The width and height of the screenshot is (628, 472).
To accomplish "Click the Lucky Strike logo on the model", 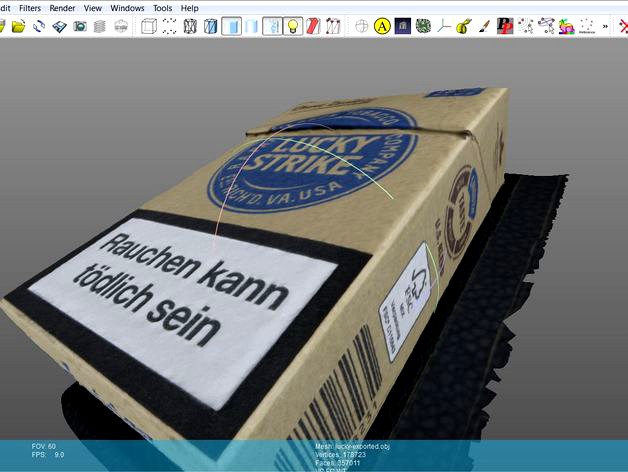I will (313, 162).
